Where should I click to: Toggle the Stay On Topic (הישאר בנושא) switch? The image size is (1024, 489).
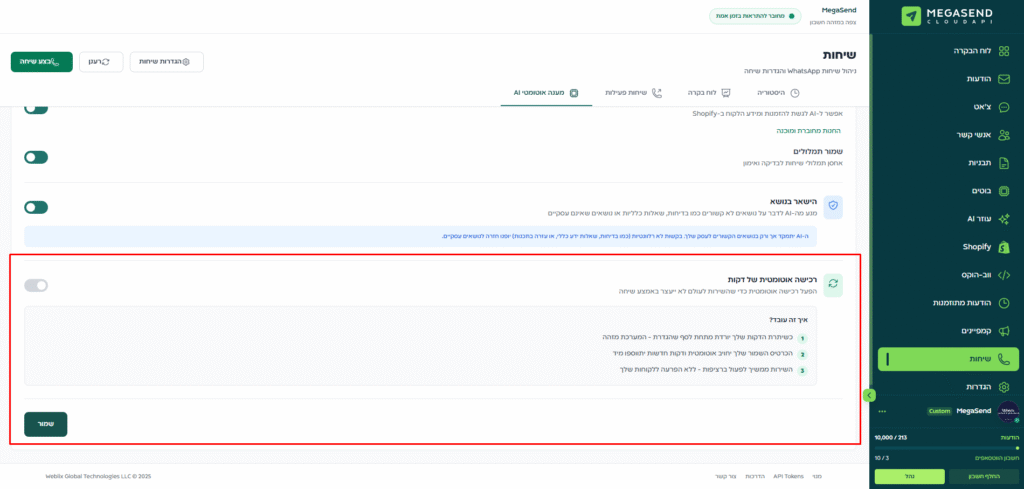(x=36, y=207)
